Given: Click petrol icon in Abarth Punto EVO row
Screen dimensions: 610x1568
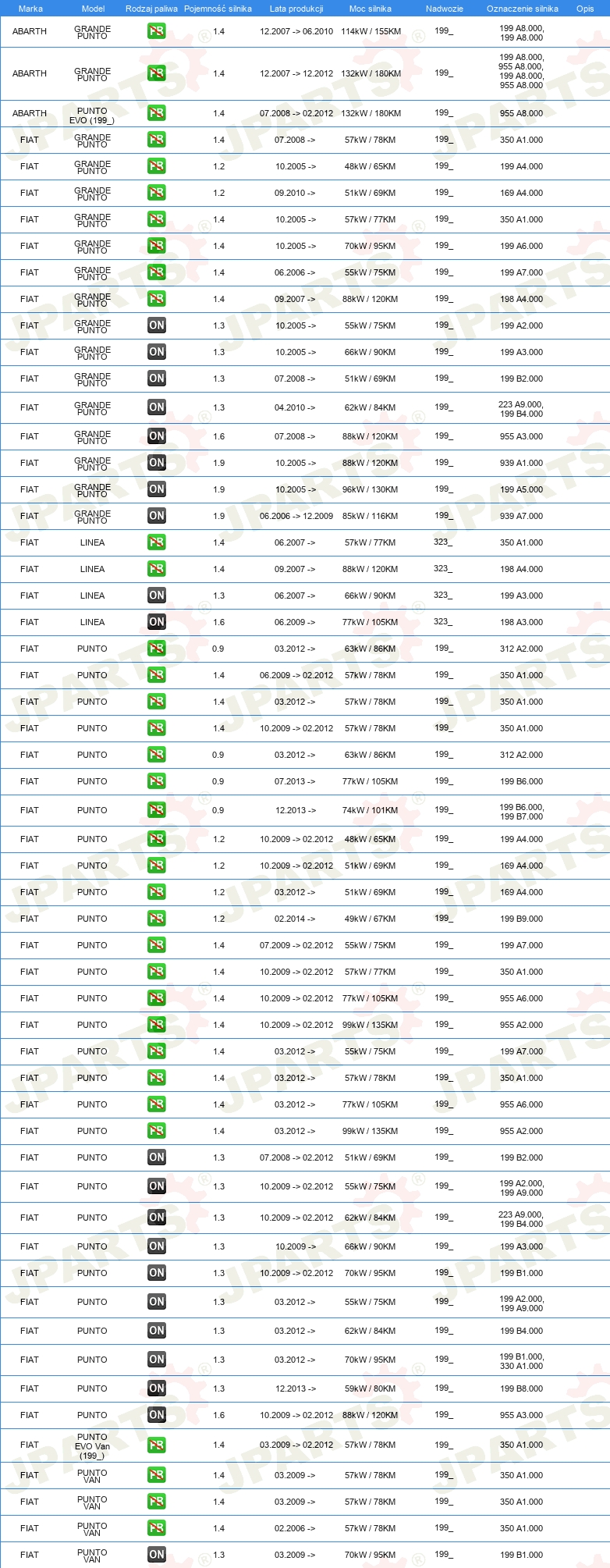Looking at the screenshot, I should click(157, 113).
